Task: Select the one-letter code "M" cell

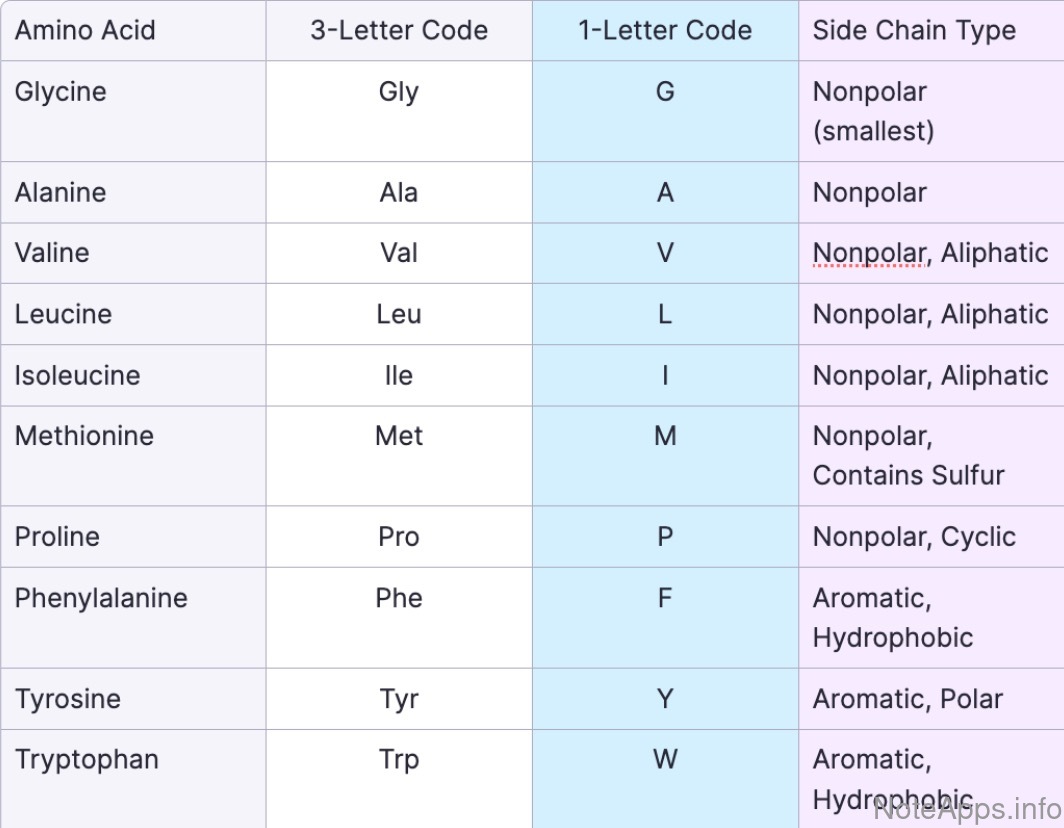Action: [x=665, y=436]
